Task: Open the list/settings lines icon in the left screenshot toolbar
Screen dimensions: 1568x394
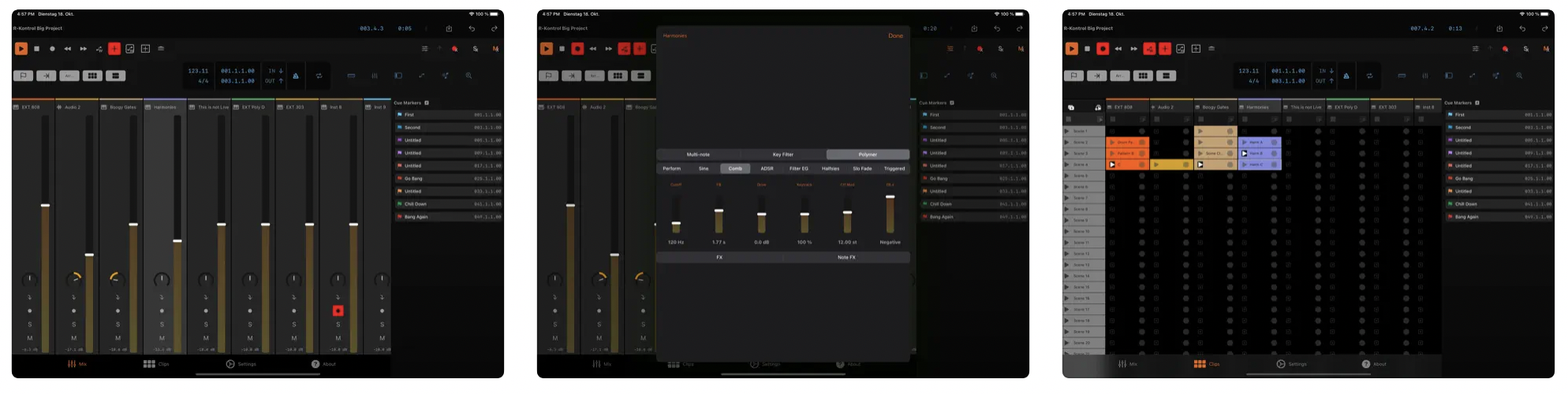Action: pos(424,49)
